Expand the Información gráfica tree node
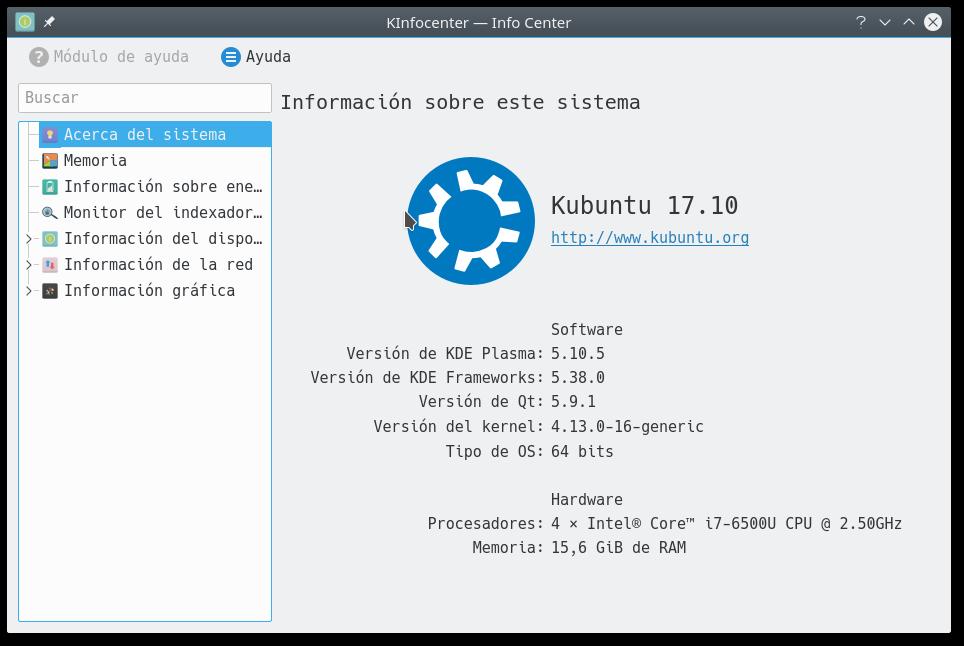The width and height of the screenshot is (964, 646). (x=28, y=291)
